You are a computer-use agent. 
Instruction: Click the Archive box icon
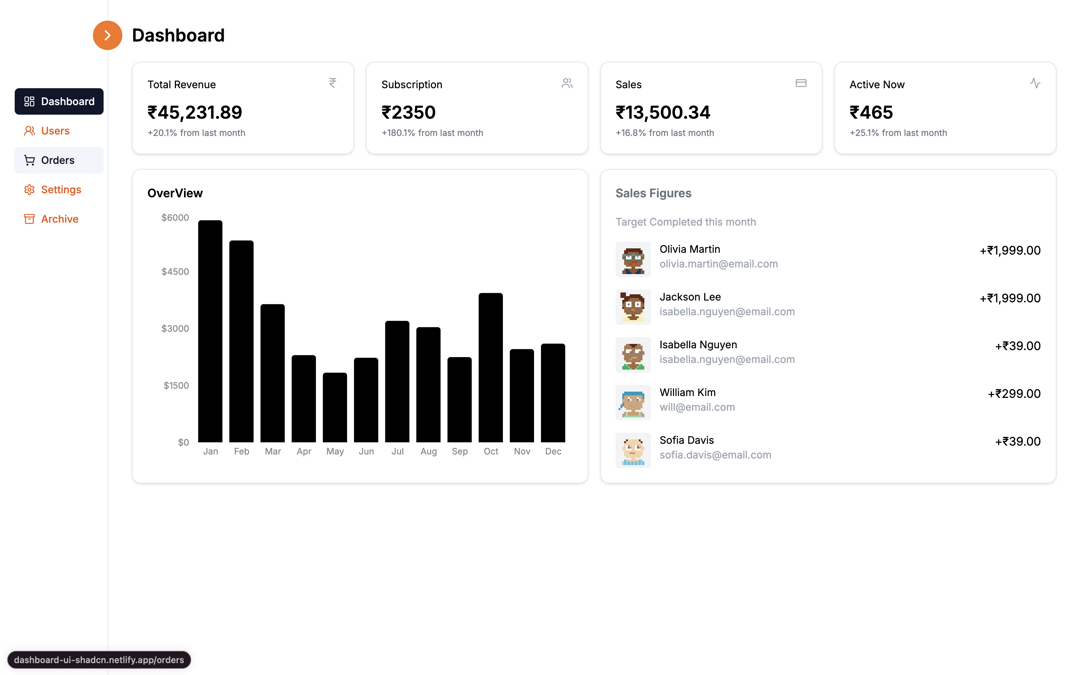coord(29,219)
